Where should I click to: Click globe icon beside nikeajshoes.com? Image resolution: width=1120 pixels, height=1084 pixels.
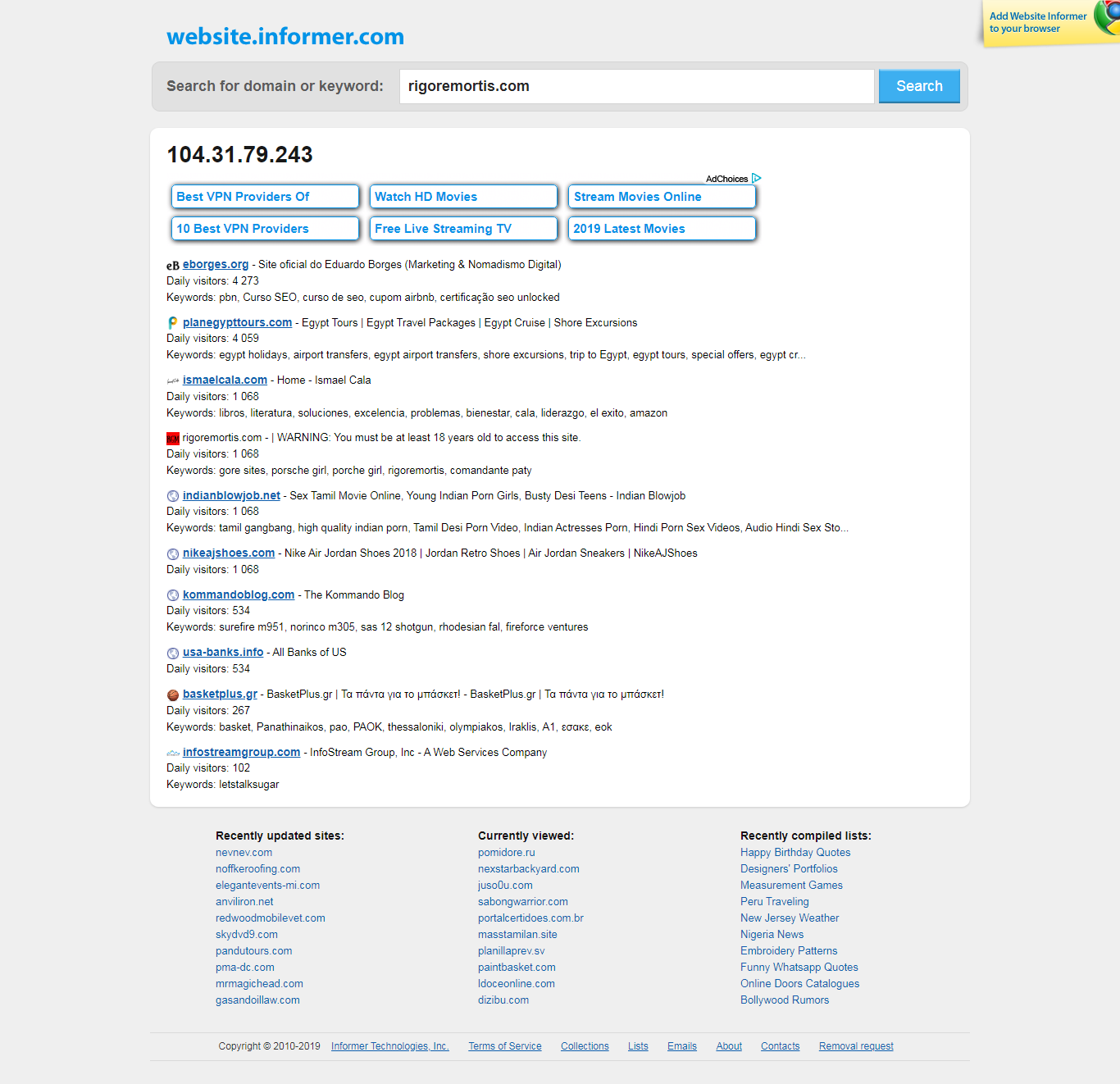pyautogui.click(x=172, y=554)
